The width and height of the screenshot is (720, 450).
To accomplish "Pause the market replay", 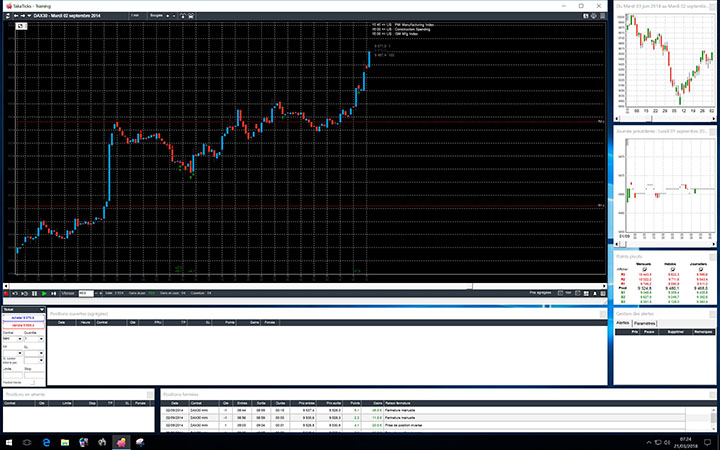I will pos(34,293).
